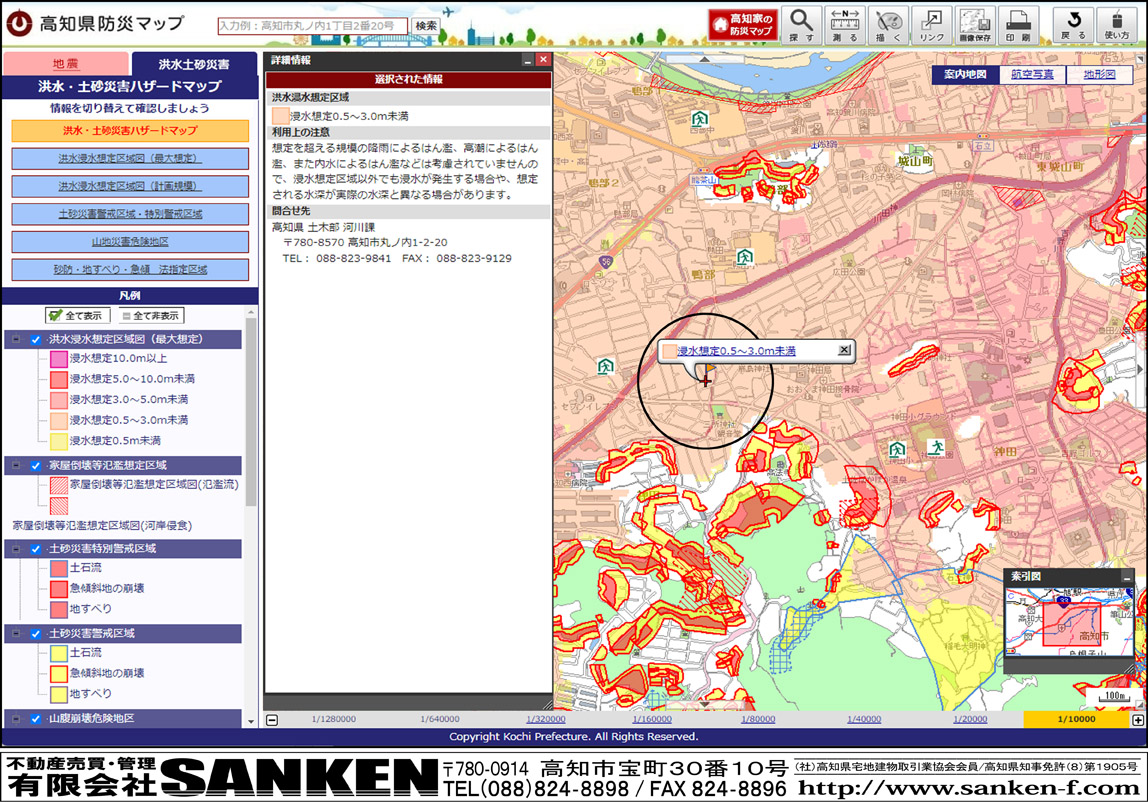Image resolution: width=1148 pixels, height=802 pixels.
Task: Collapse the 洪水浸水想定区域図 legend tree
Action: tap(16, 340)
